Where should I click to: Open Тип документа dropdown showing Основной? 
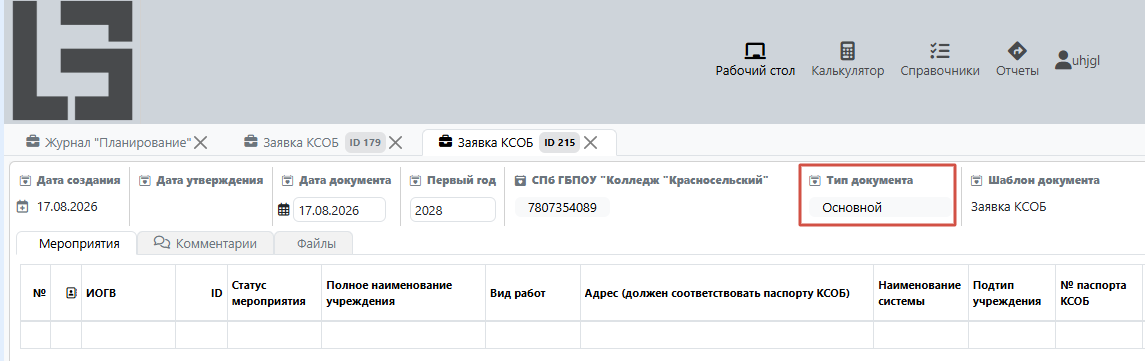click(880, 208)
